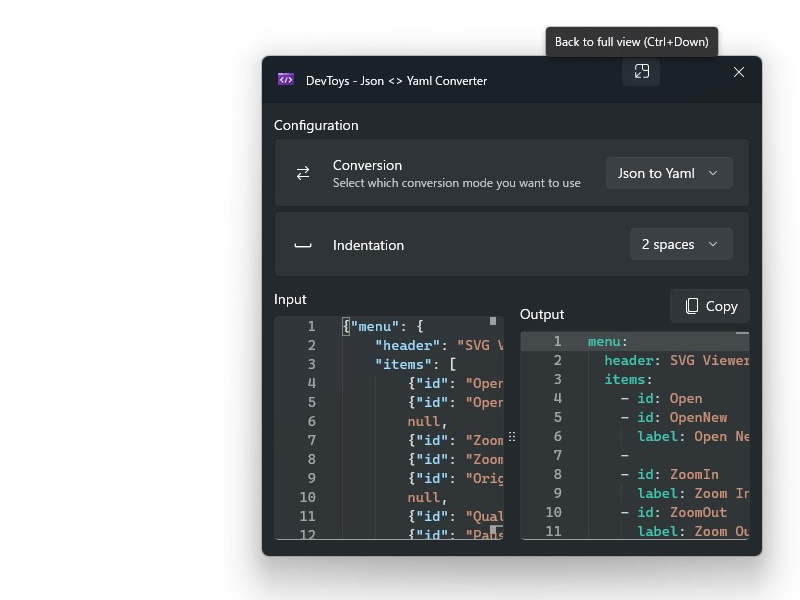
Task: Click the null value on input line 6
Action: (x=423, y=421)
